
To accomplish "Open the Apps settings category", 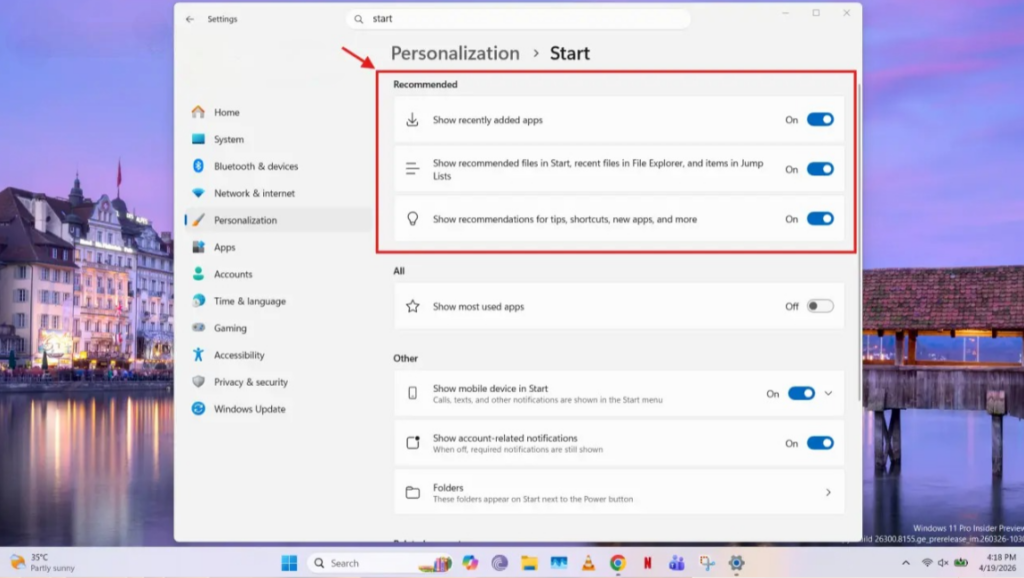I will (279, 247).
